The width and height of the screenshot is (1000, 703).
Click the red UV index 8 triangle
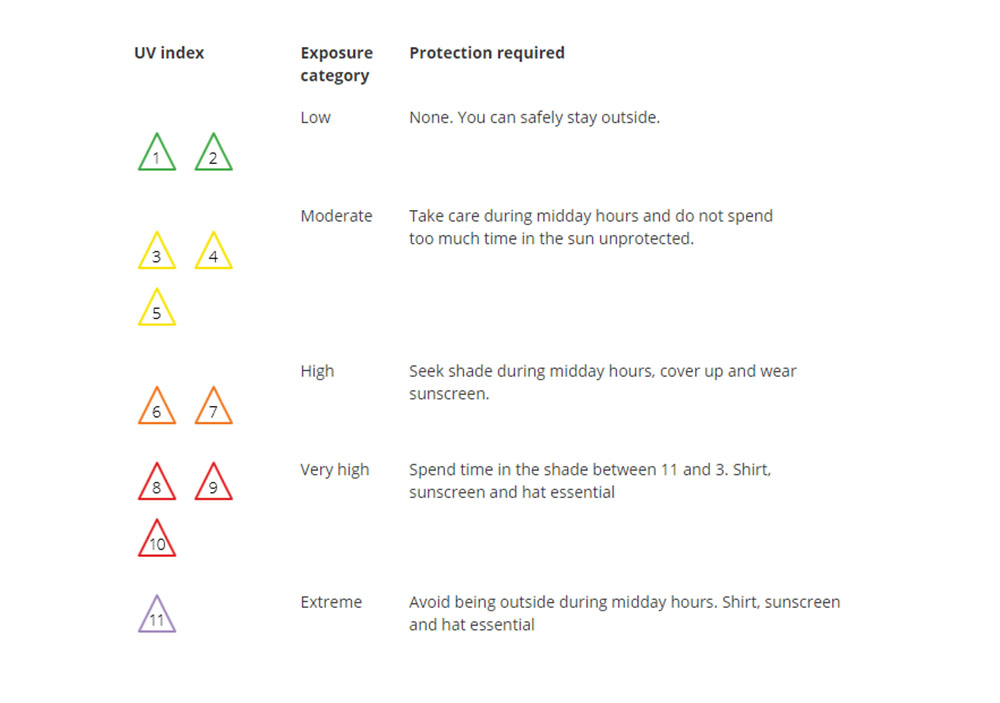(157, 482)
